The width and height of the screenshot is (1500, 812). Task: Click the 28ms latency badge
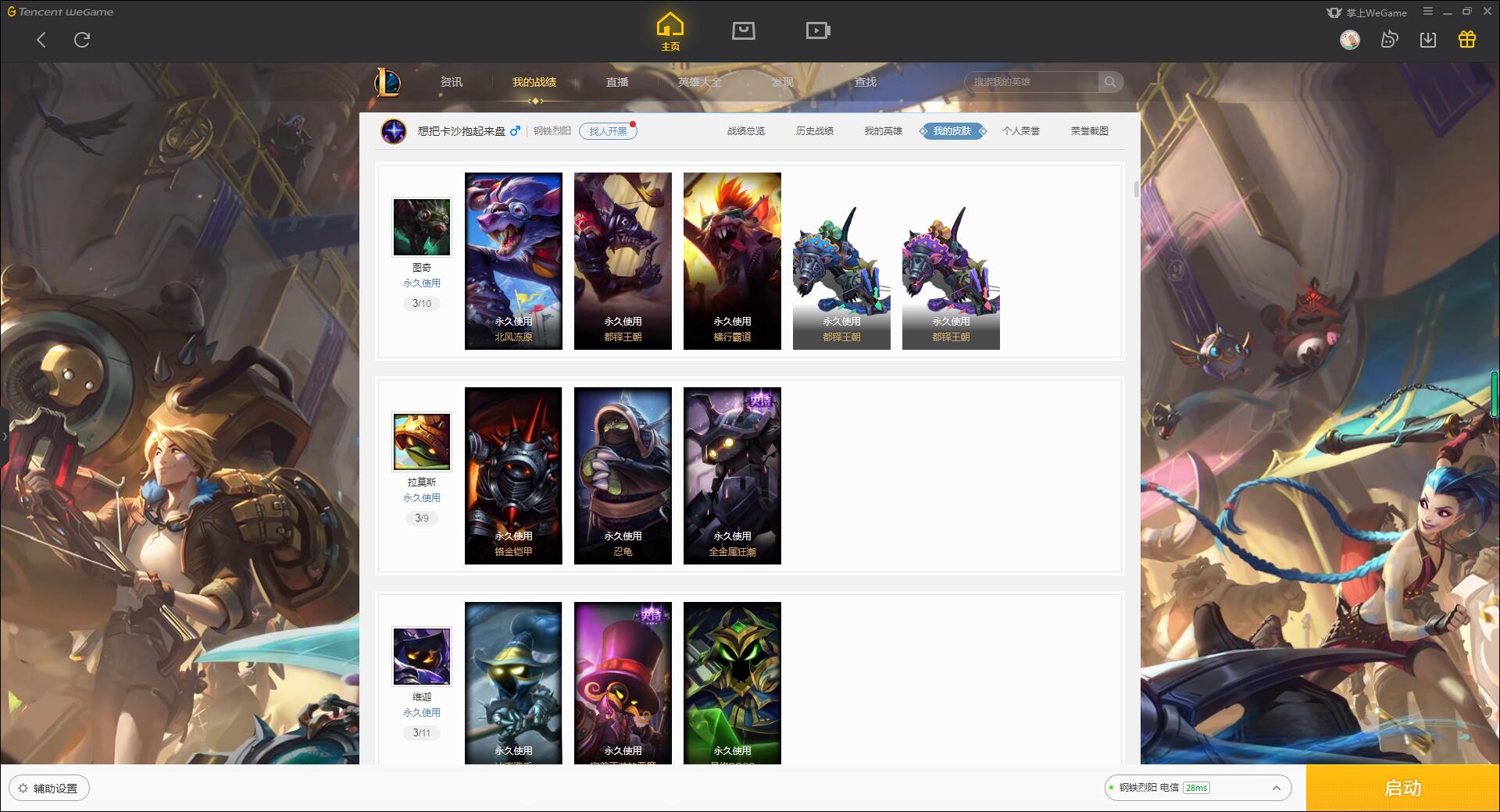point(1196,788)
